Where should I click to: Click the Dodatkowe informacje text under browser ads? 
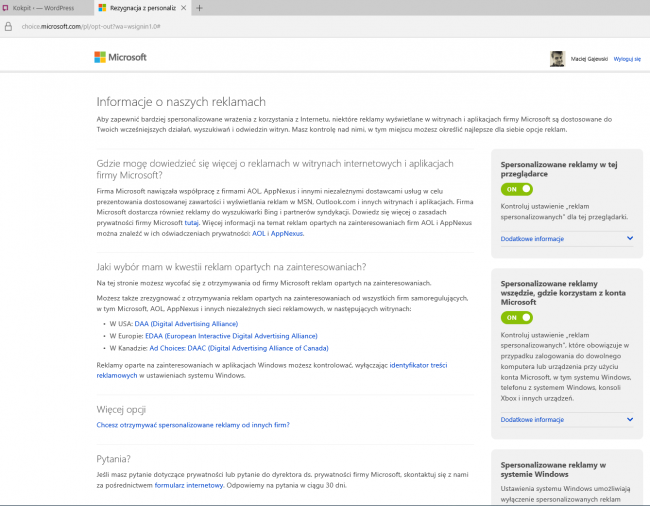(532, 239)
